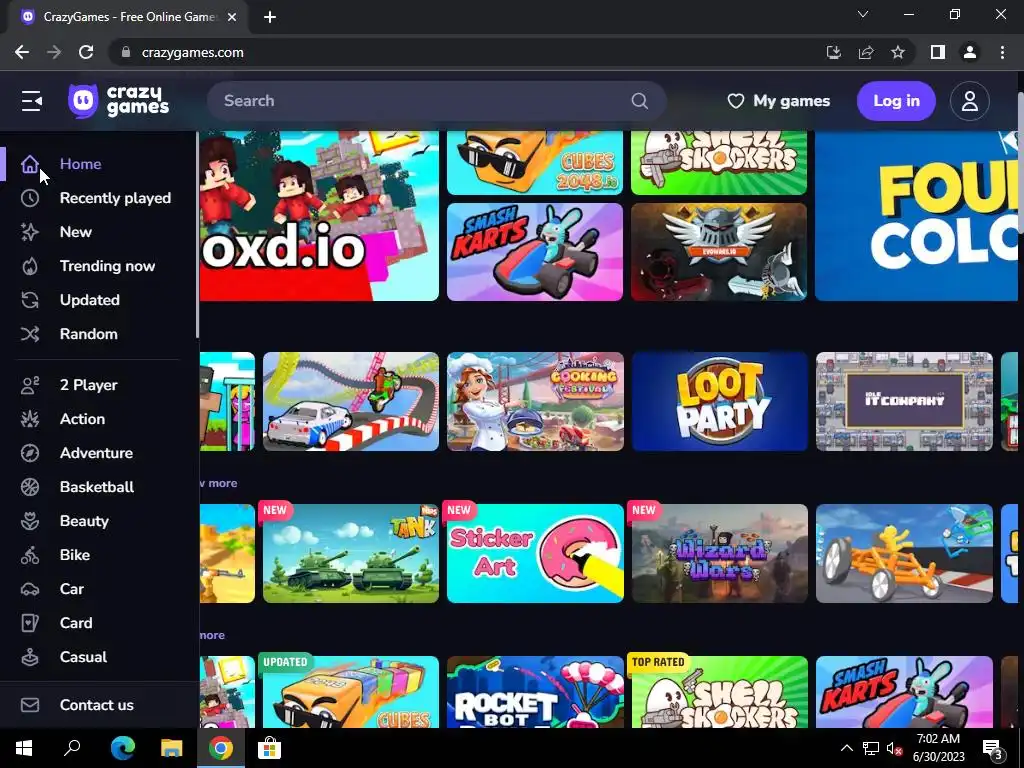The height and width of the screenshot is (768, 1024).
Task: Open Sticker Art game thumbnail
Action: coord(535,553)
